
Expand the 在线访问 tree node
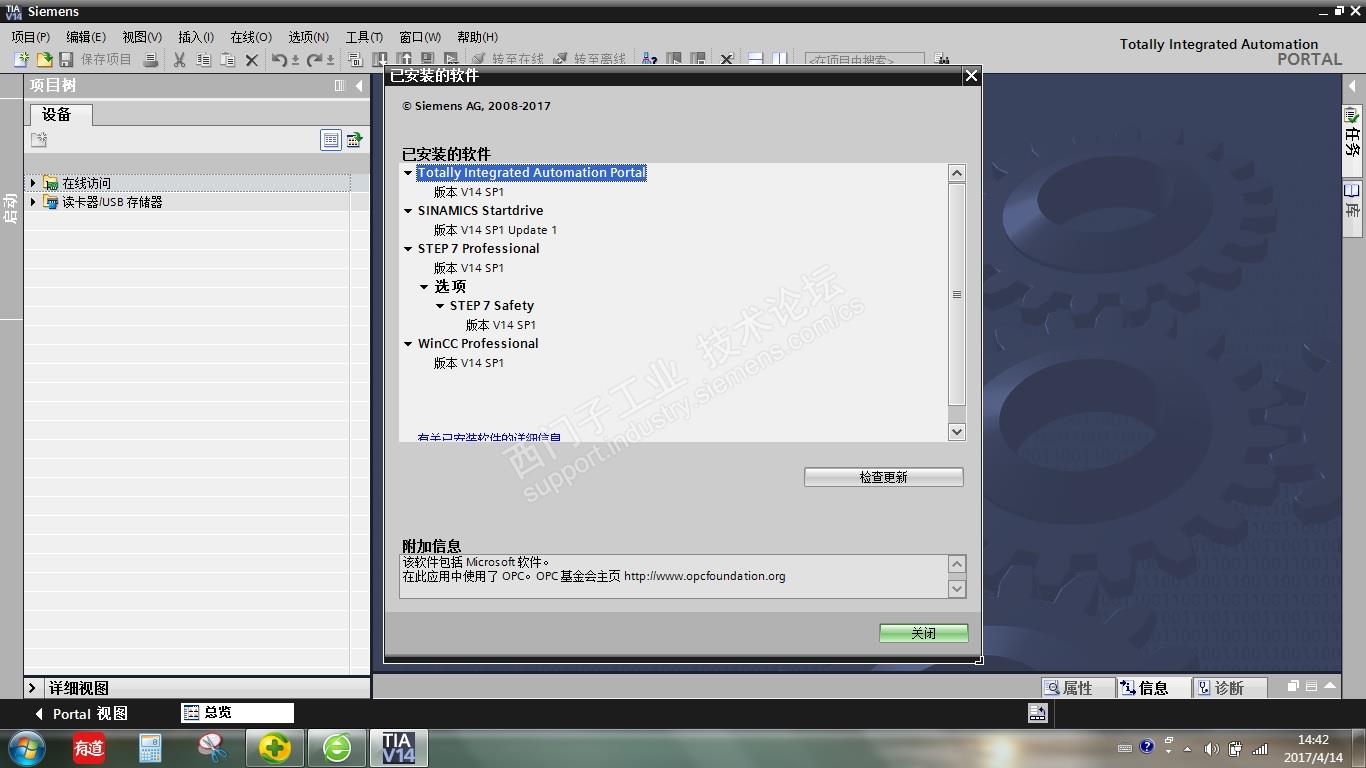point(33,183)
